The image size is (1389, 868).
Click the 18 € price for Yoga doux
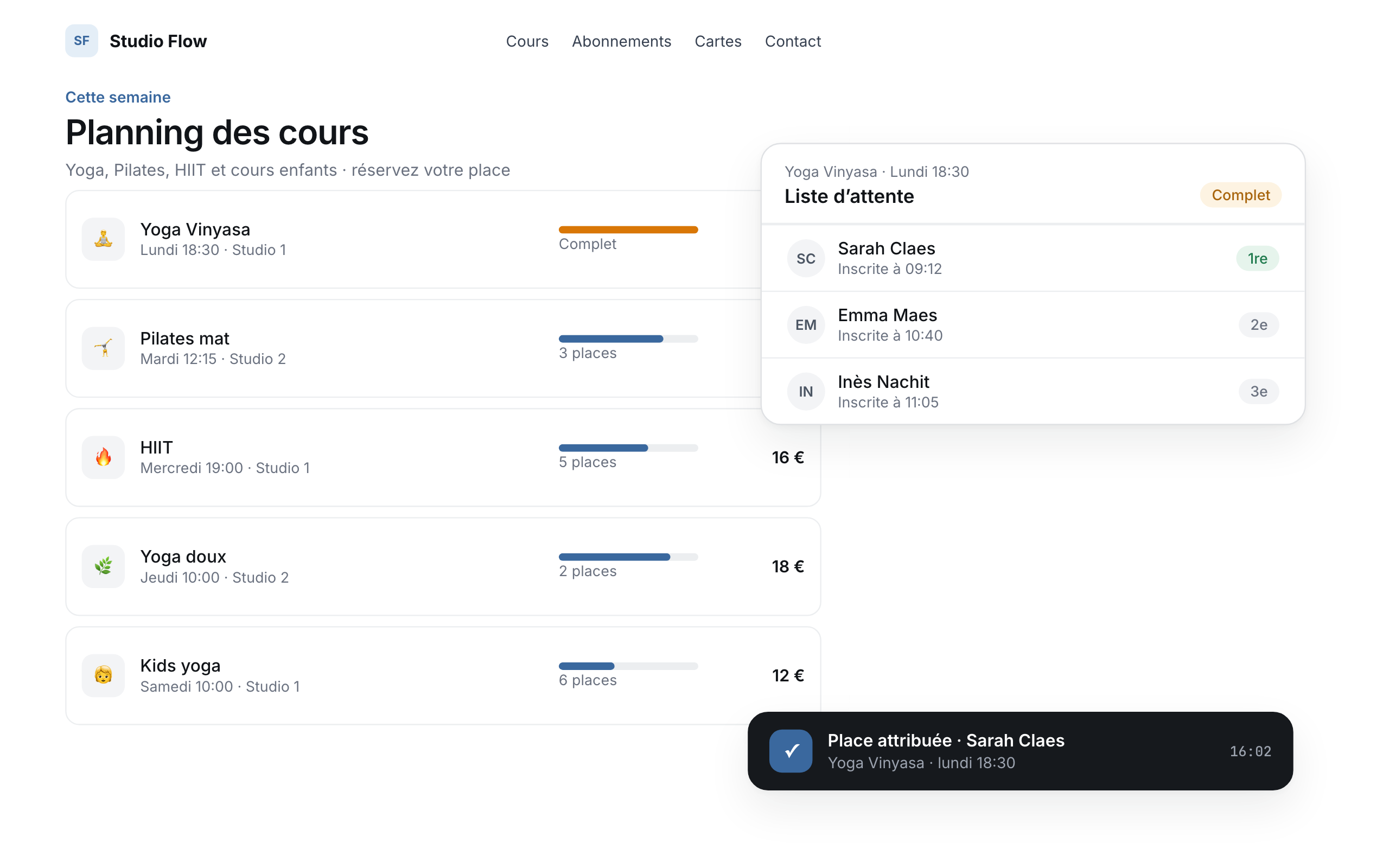(787, 566)
